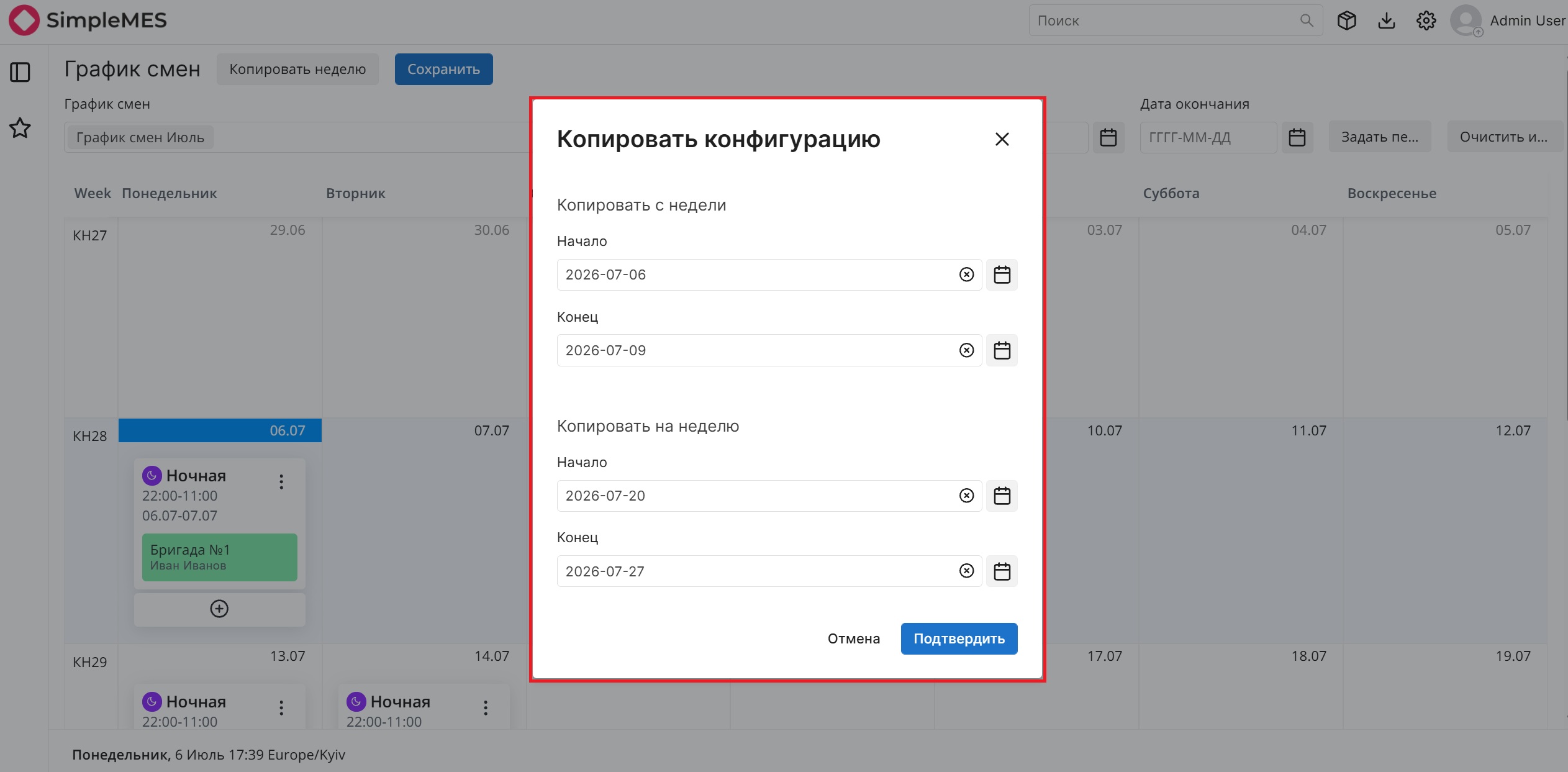
Task: Click the Ночная moon icon on 06.07
Action: click(x=152, y=476)
